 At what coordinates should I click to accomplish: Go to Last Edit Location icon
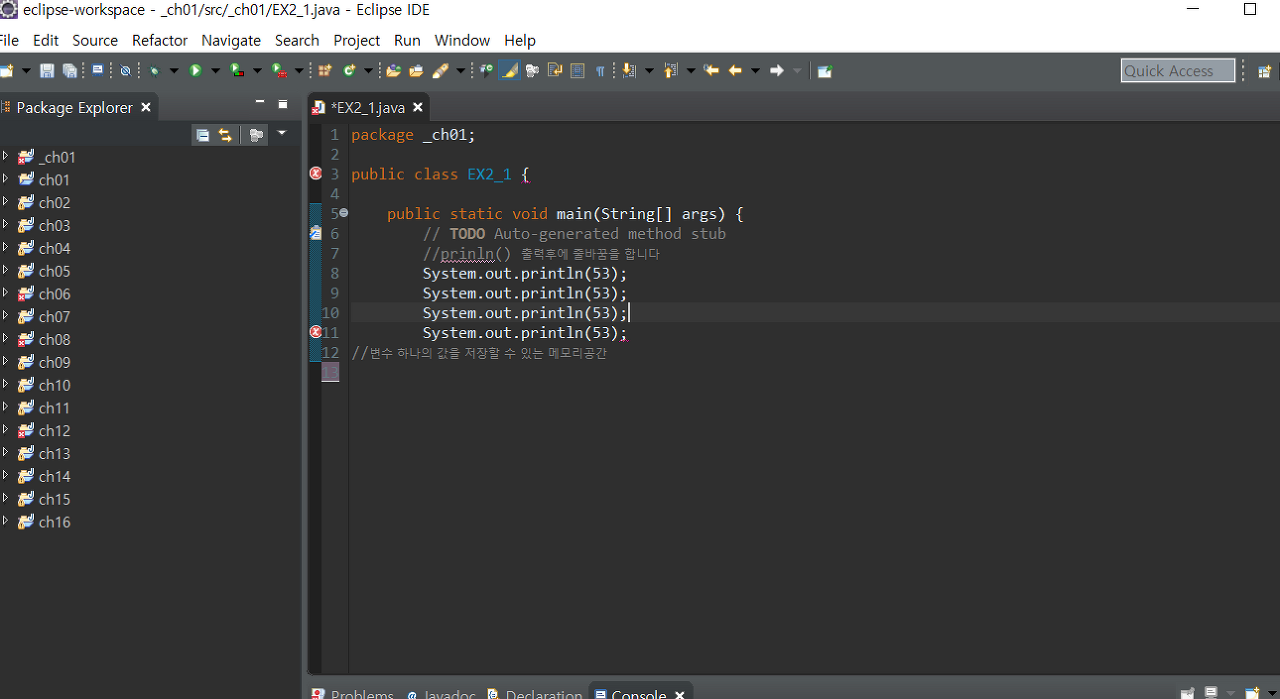pos(711,71)
